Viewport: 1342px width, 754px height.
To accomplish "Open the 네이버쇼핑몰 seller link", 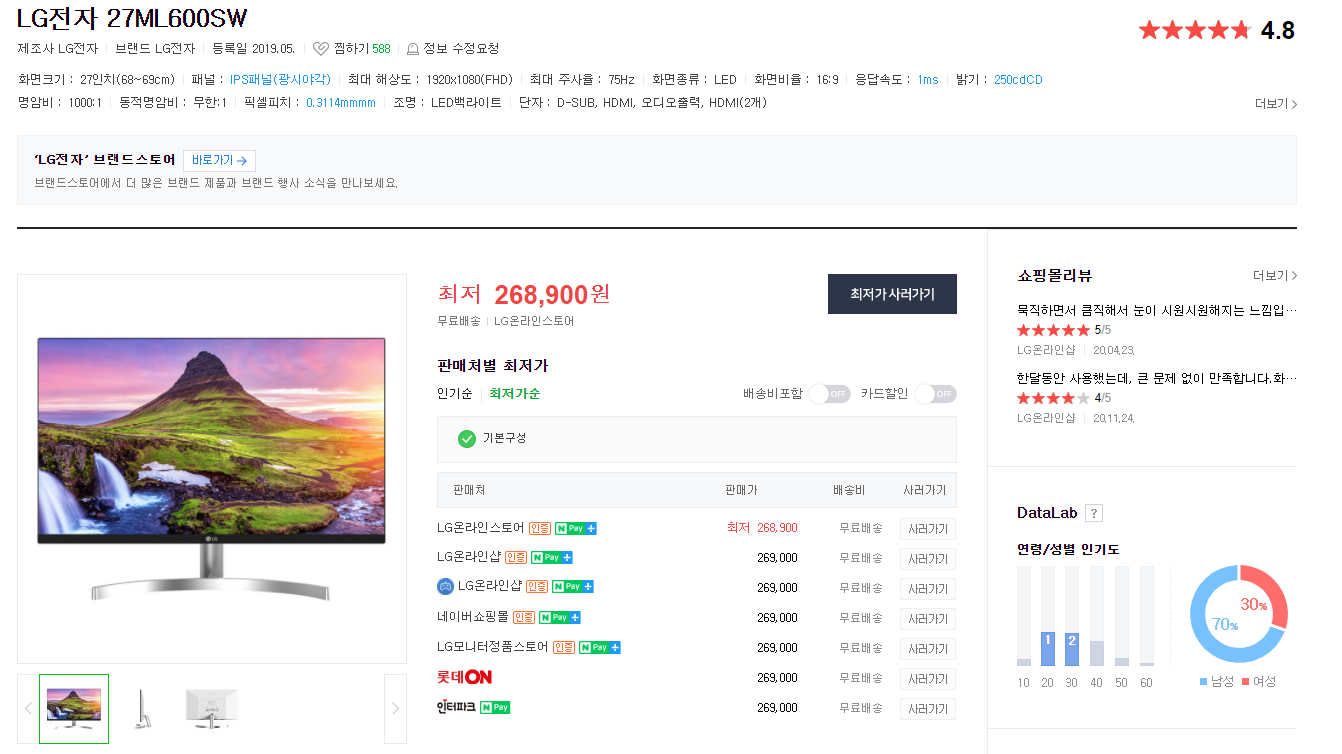I will click(473, 617).
